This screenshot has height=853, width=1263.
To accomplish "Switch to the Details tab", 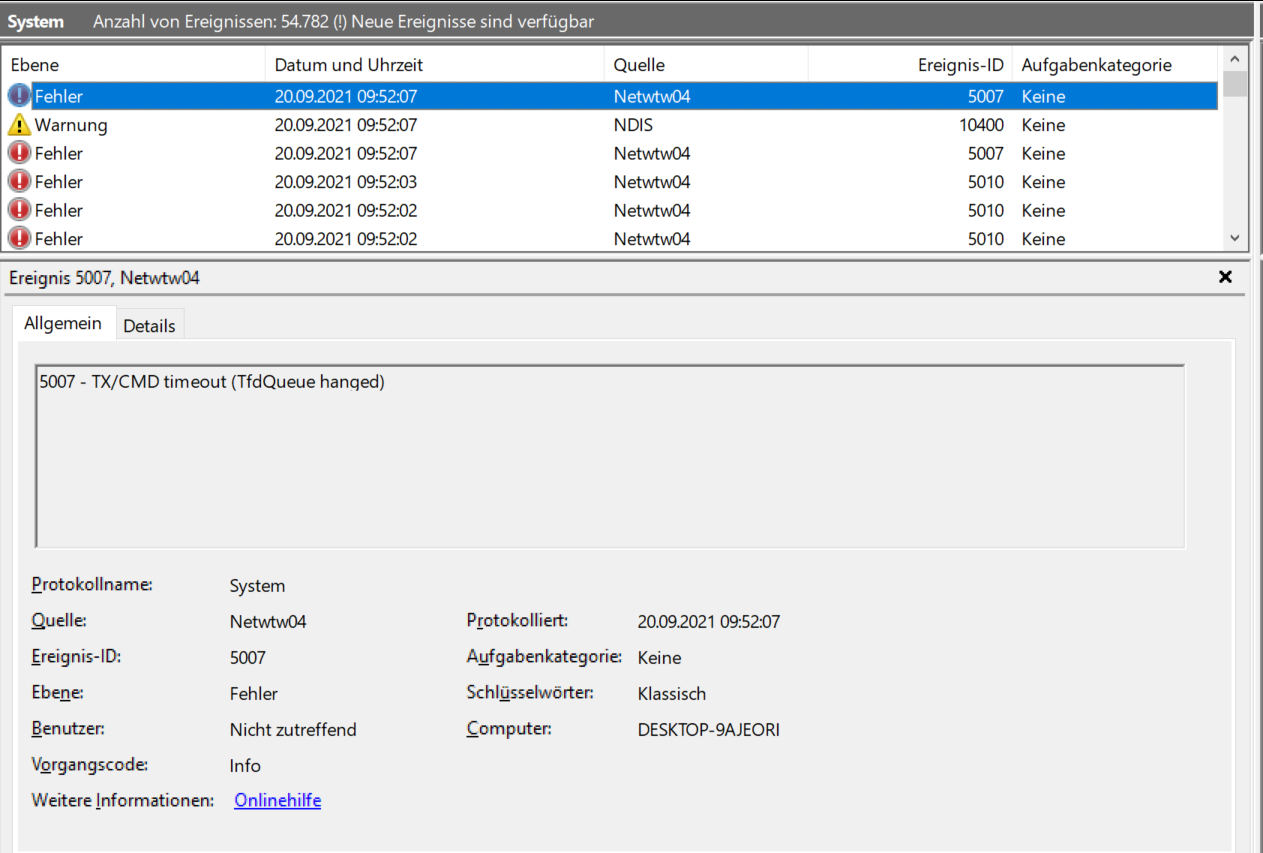I will pyautogui.click(x=149, y=326).
